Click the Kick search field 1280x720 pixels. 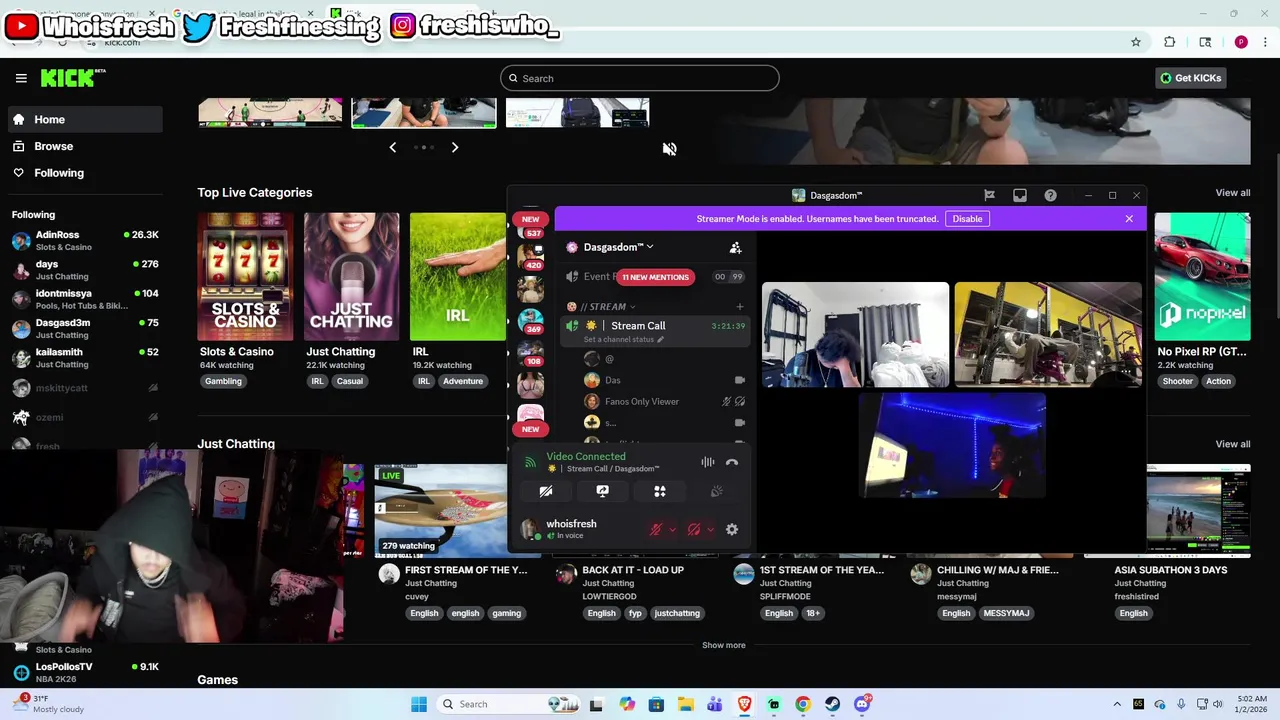640,78
